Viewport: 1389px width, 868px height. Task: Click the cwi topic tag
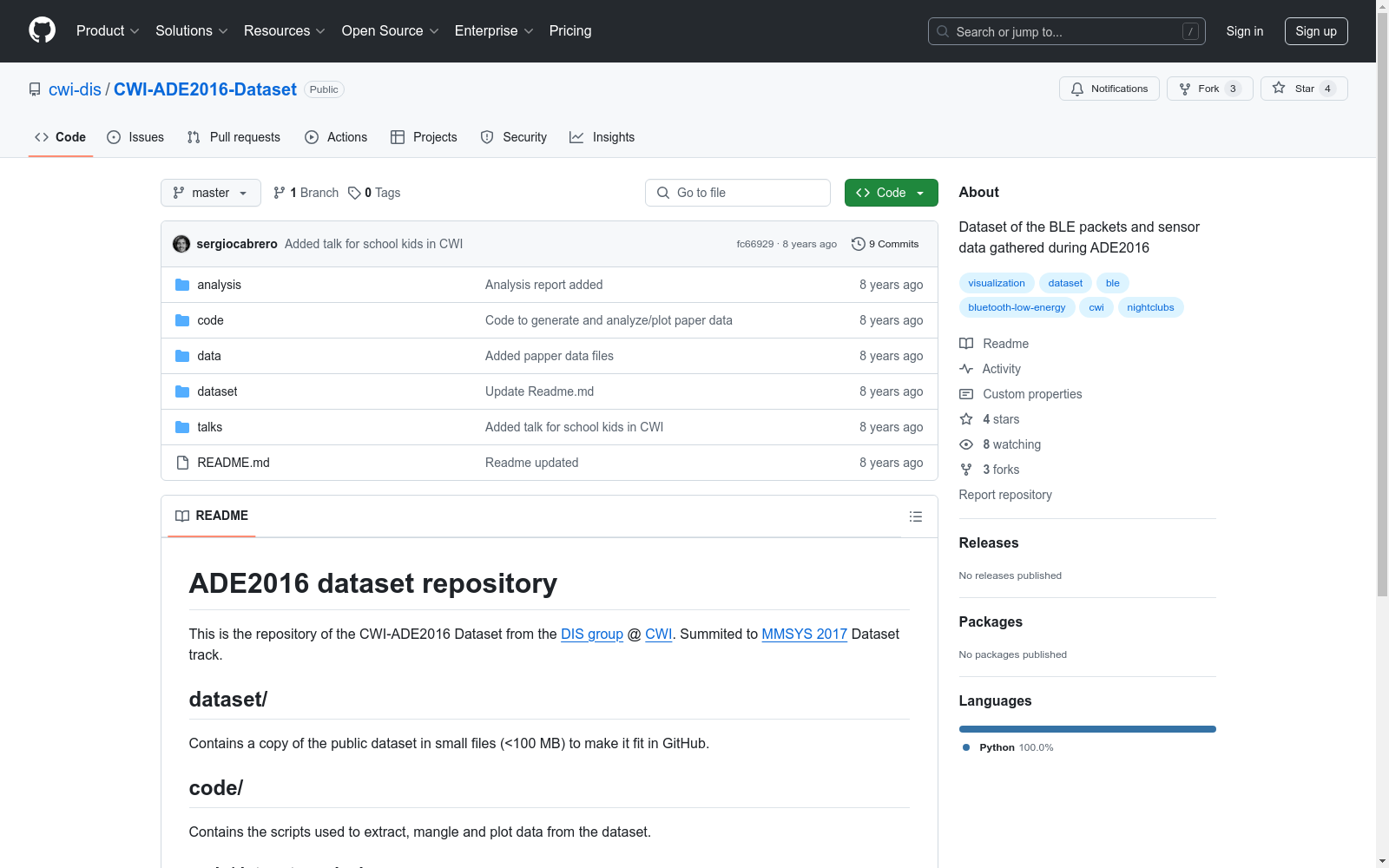coord(1096,307)
